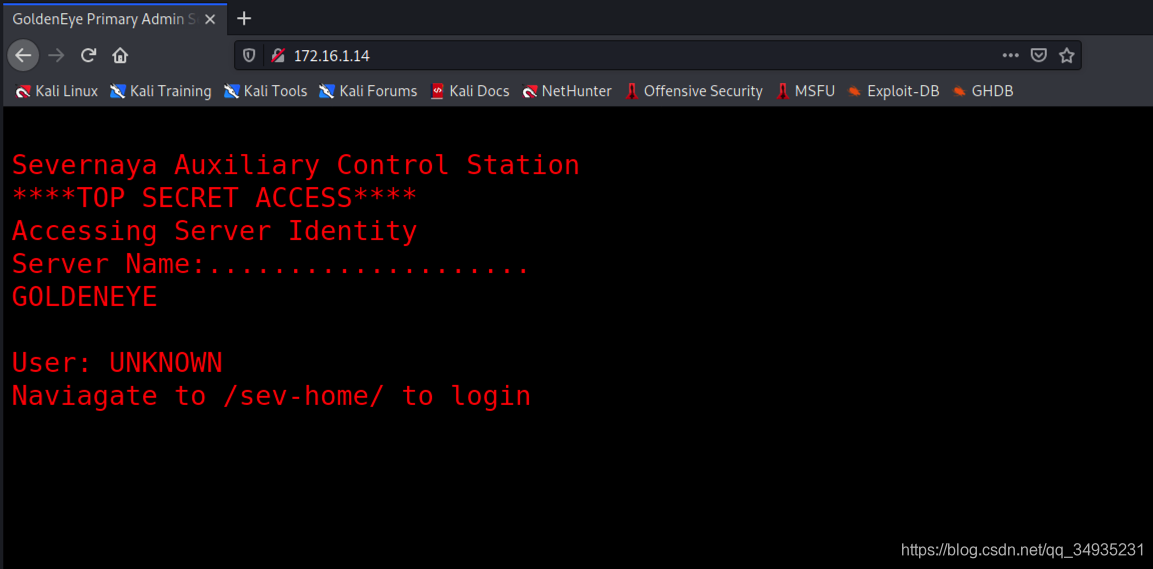Image resolution: width=1153 pixels, height=569 pixels.
Task: Select the GoldenEye Primary Admin tab
Action: (x=113, y=18)
